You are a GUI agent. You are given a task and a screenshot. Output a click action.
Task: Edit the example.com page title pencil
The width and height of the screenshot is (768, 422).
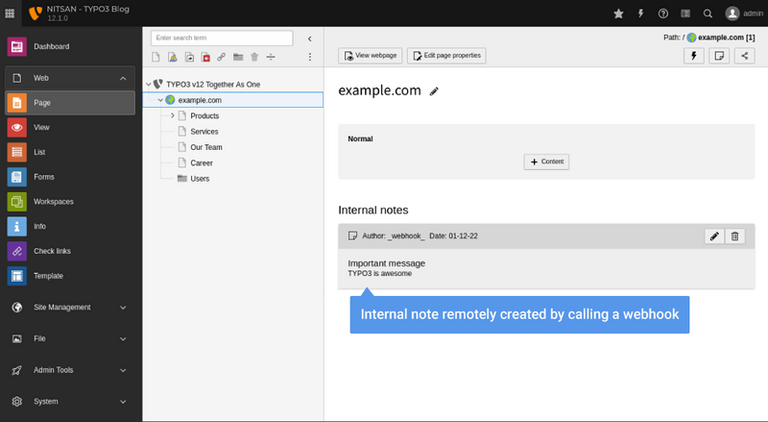click(x=434, y=91)
